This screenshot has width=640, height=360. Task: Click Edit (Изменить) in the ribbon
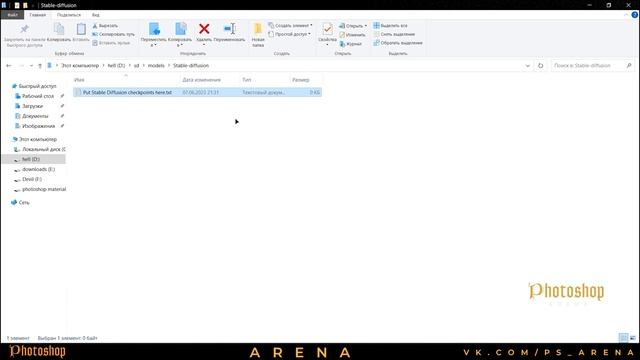pos(352,35)
